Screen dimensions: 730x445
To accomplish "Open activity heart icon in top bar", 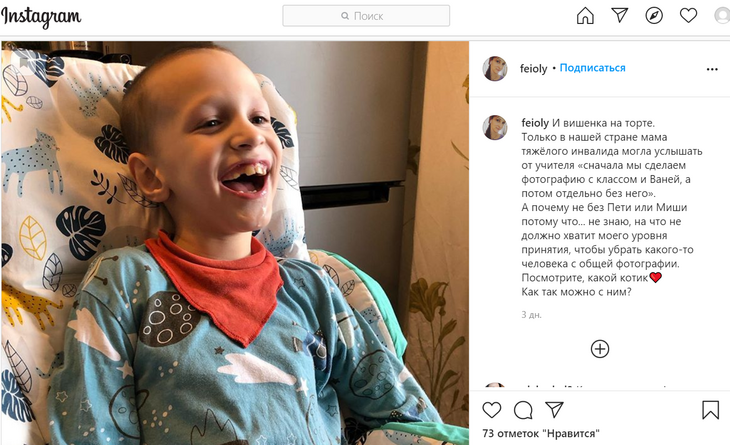I will click(x=688, y=16).
